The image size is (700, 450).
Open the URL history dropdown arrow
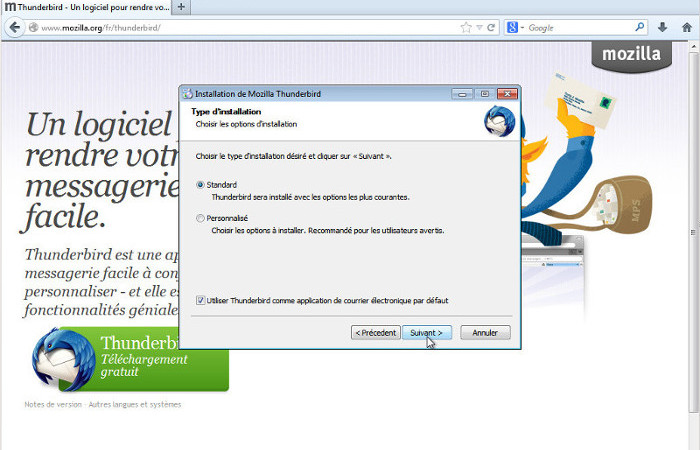coord(479,28)
